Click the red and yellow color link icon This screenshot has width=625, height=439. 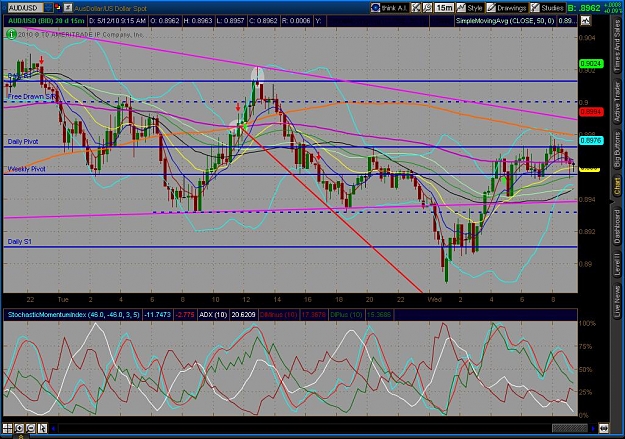[58, 7]
